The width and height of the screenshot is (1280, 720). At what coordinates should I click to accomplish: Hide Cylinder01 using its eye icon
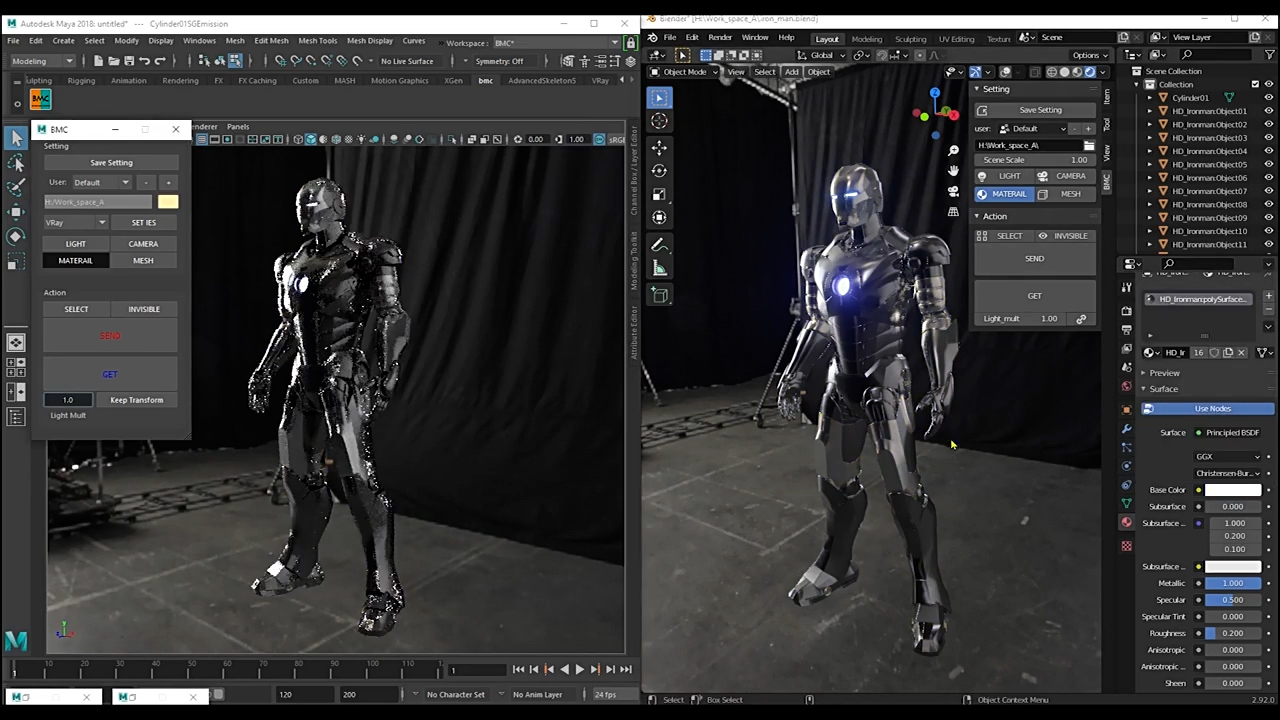click(x=1270, y=98)
